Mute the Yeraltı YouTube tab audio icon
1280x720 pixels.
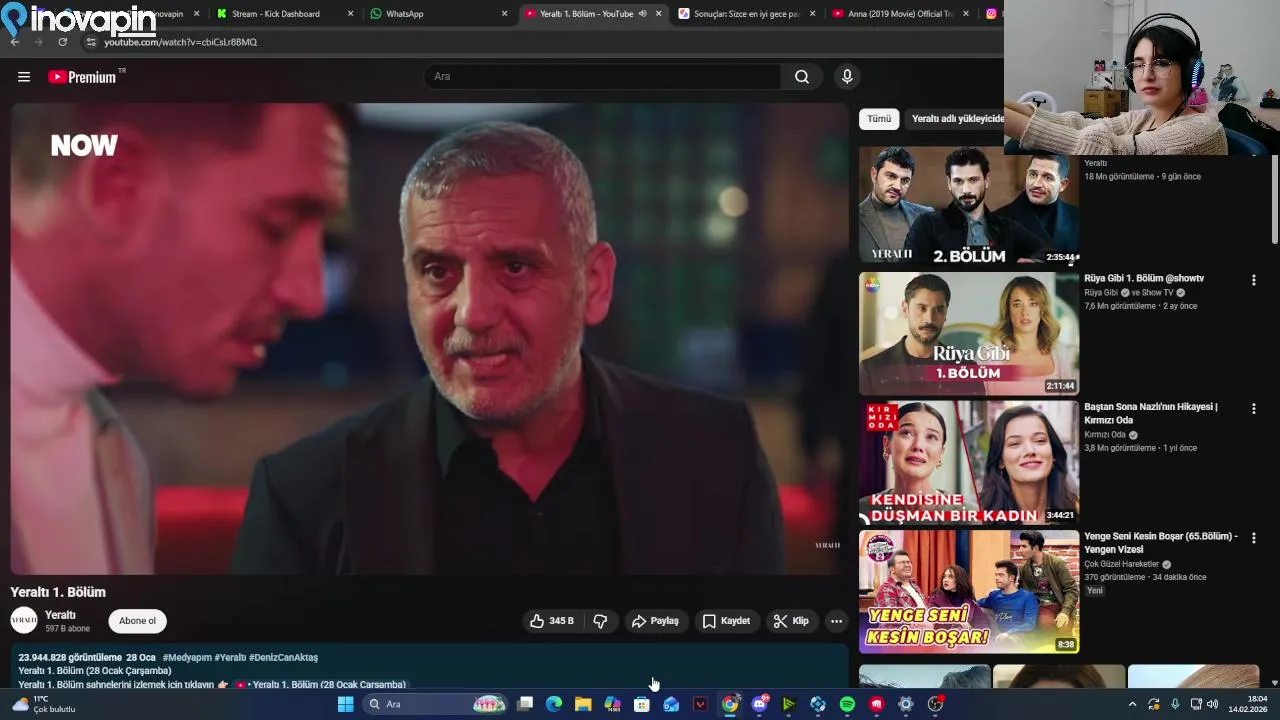pos(643,14)
